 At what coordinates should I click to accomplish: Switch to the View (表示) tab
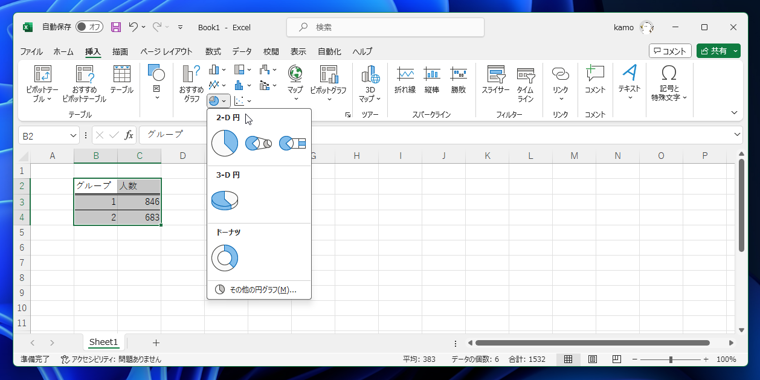coord(298,51)
